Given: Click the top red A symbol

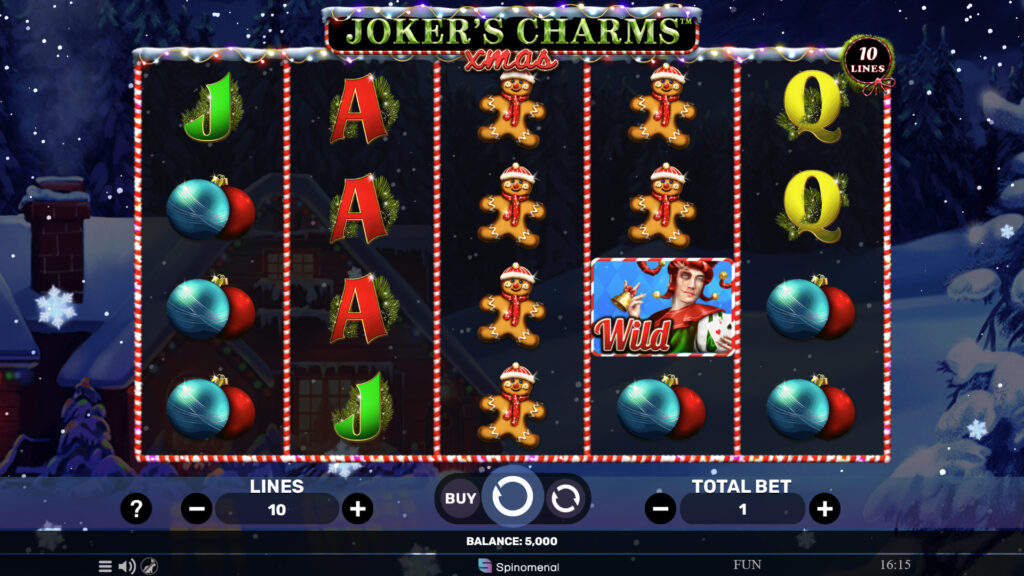Looking at the screenshot, I should [x=361, y=108].
